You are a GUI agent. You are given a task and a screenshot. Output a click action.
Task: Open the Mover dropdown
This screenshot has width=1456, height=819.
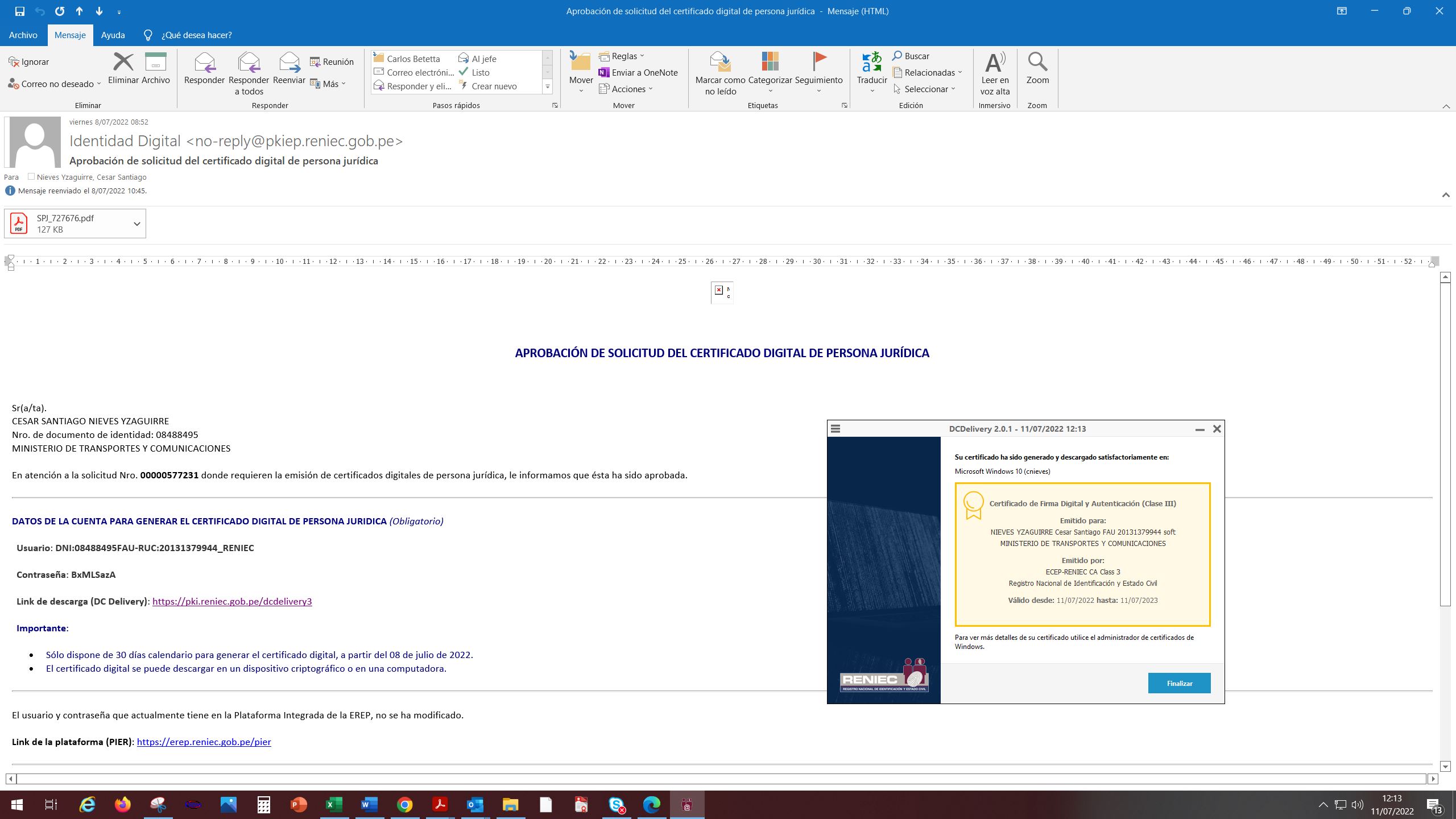click(x=581, y=91)
